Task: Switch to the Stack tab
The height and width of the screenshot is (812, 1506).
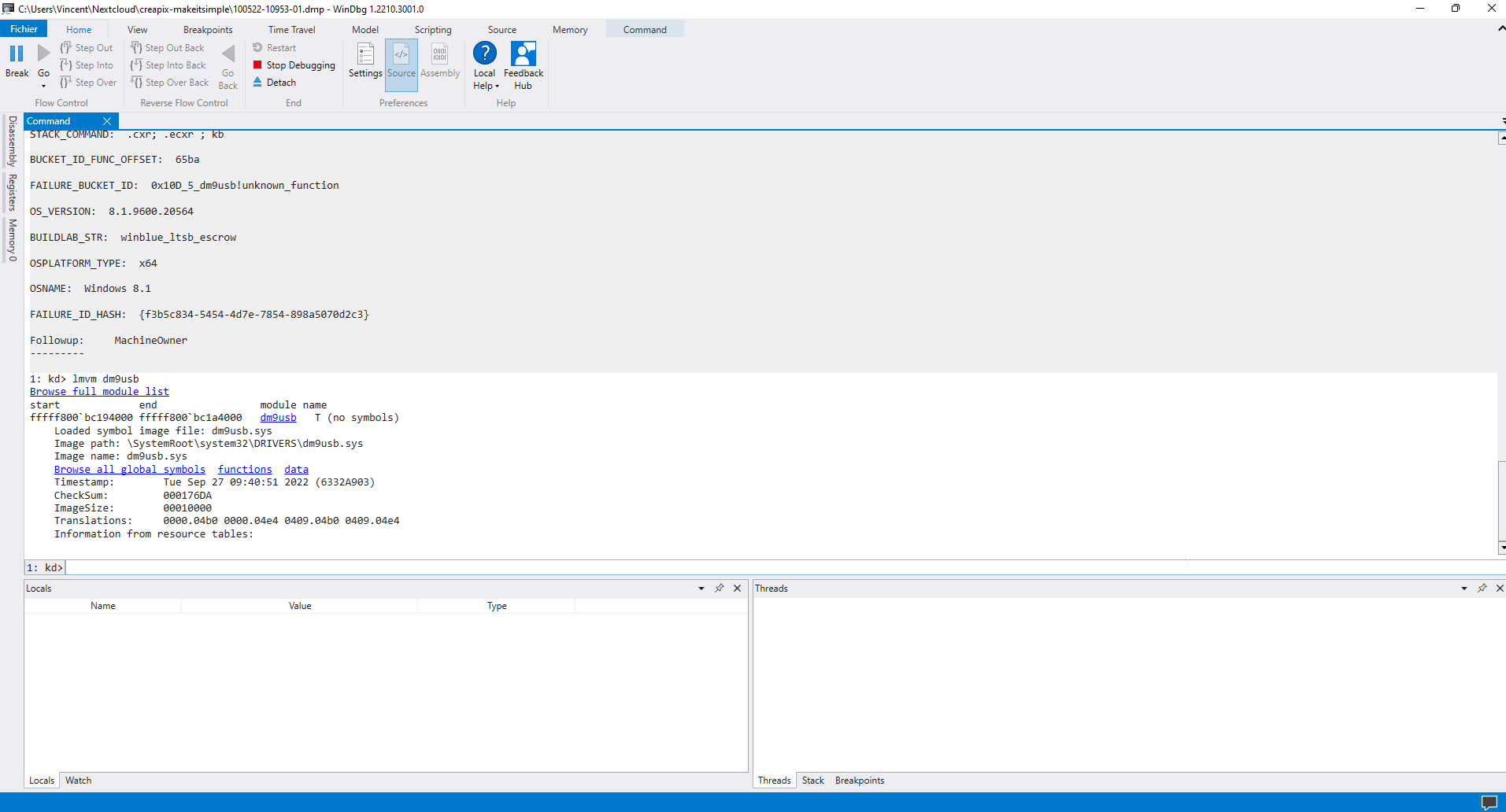Action: pos(812,781)
